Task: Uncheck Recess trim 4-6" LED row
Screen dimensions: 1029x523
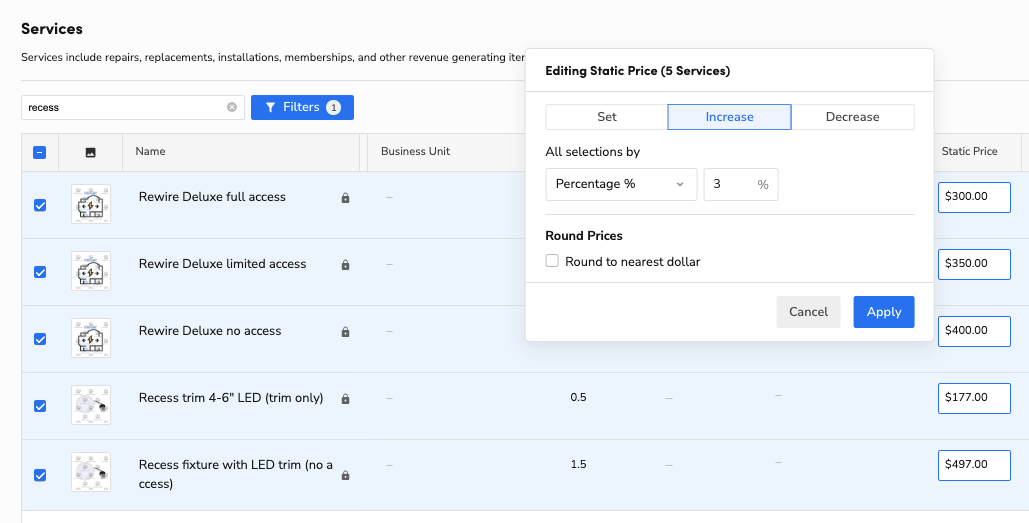Action: point(39,406)
